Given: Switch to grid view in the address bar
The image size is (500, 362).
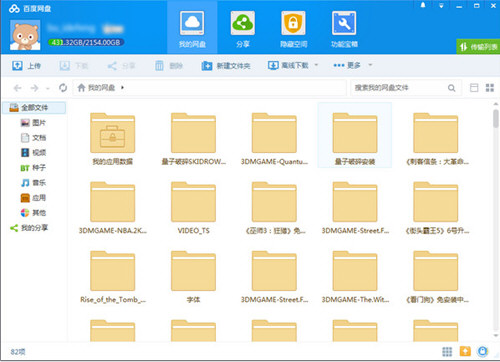Looking at the screenshot, I should (490, 88).
